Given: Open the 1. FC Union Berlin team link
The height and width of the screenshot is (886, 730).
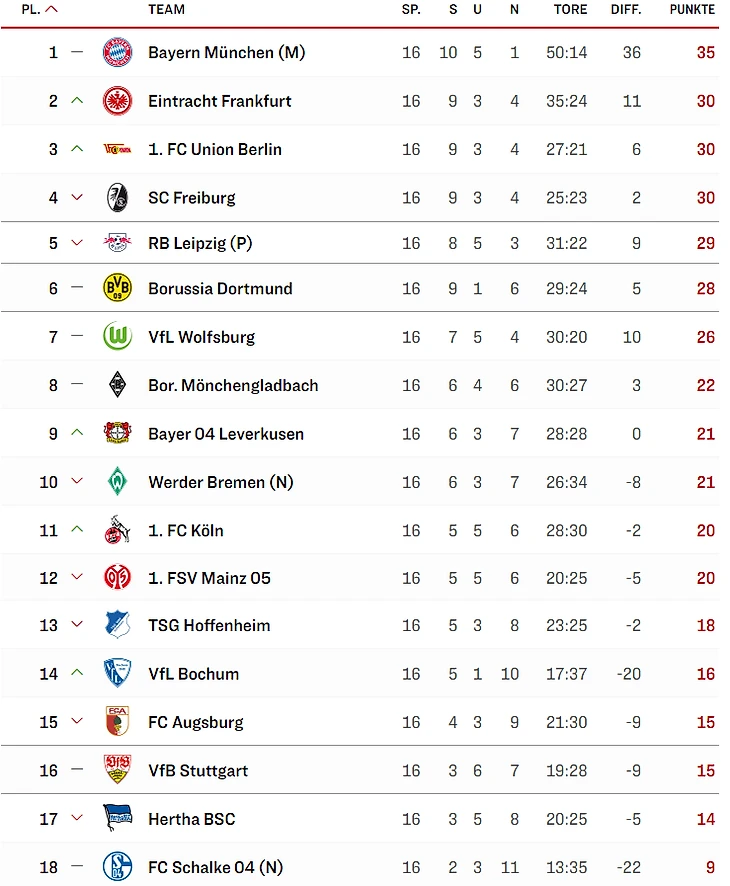Looking at the screenshot, I should (215, 149).
